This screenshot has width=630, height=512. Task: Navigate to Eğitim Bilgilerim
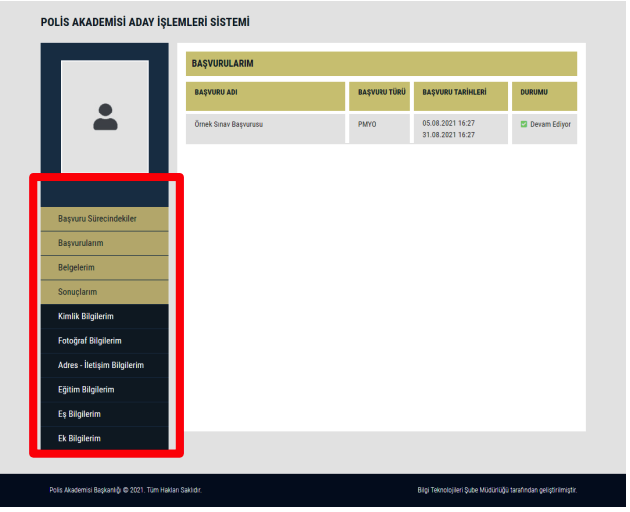(86, 389)
